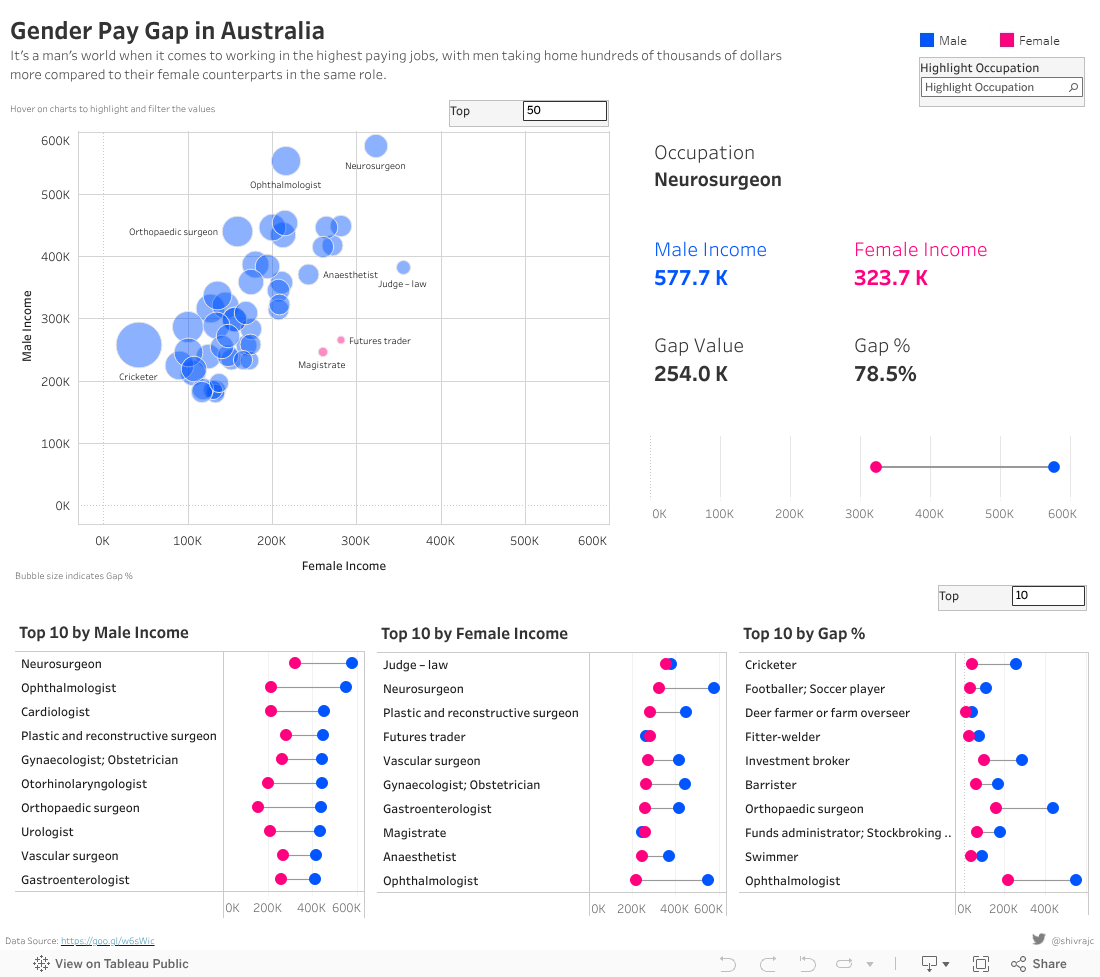Click the Tableau logo icon
Viewport: 1100px width, 977px height.
[42, 964]
